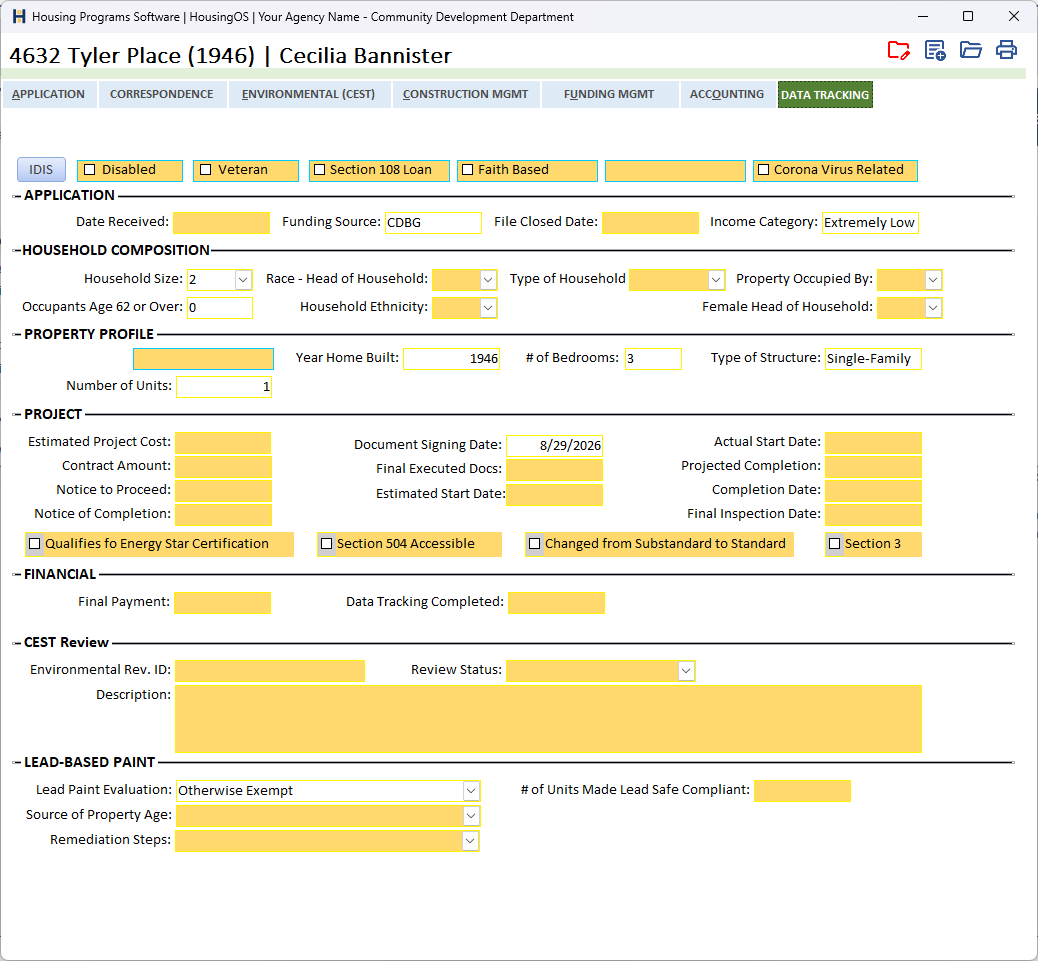Click the Estimated Project Cost field

pyautogui.click(x=223, y=443)
